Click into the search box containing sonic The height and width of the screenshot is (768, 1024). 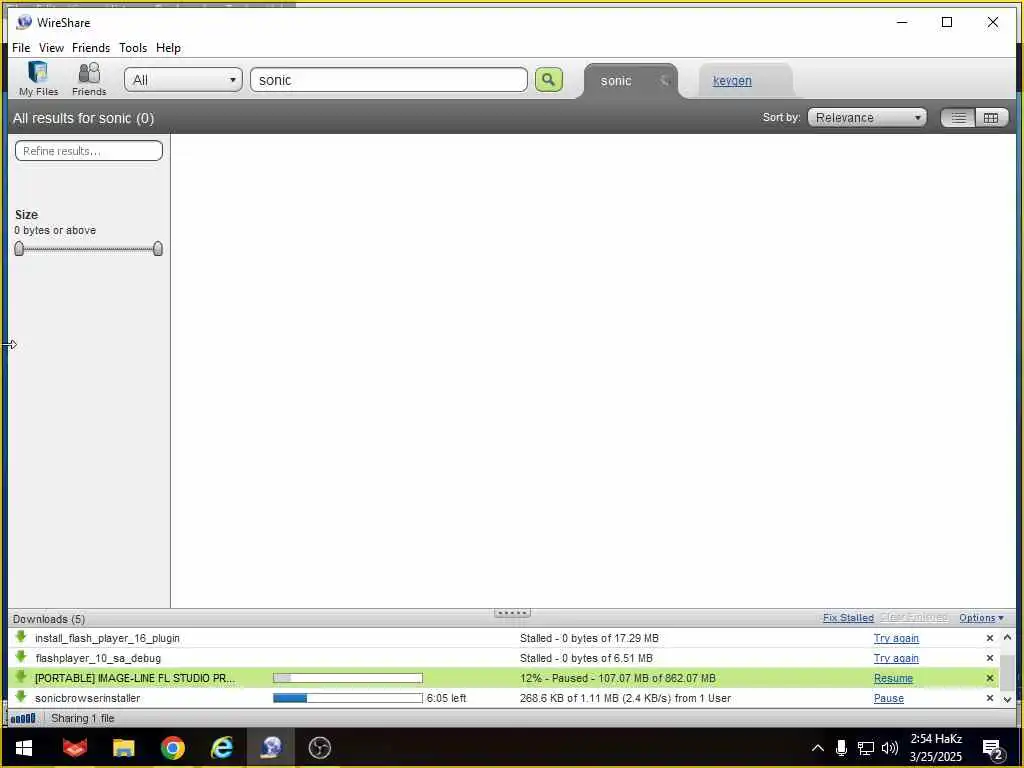(389, 80)
